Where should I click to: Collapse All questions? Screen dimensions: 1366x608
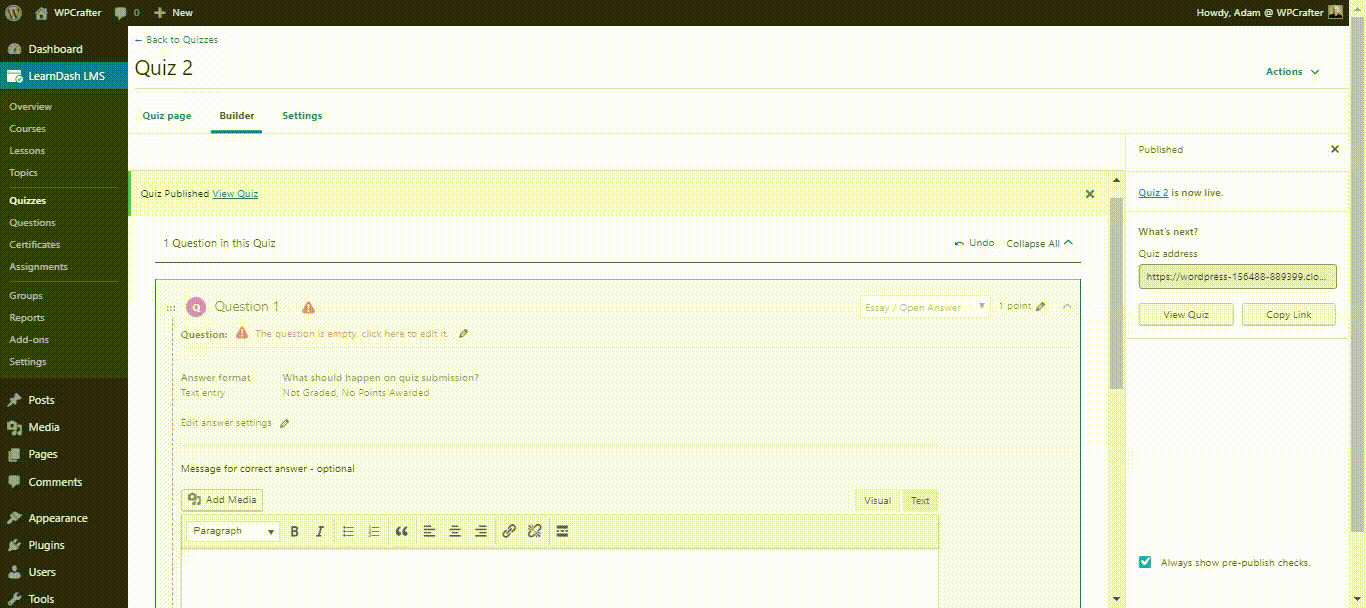1040,243
